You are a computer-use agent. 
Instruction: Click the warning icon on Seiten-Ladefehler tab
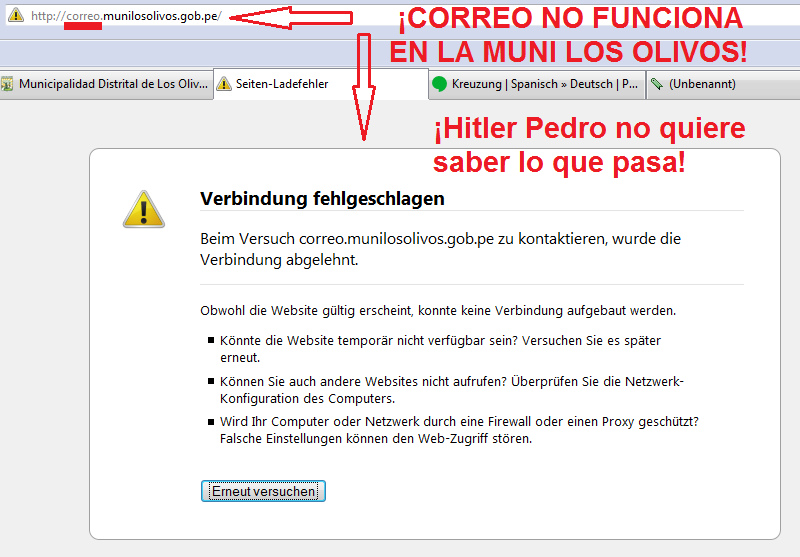(223, 84)
